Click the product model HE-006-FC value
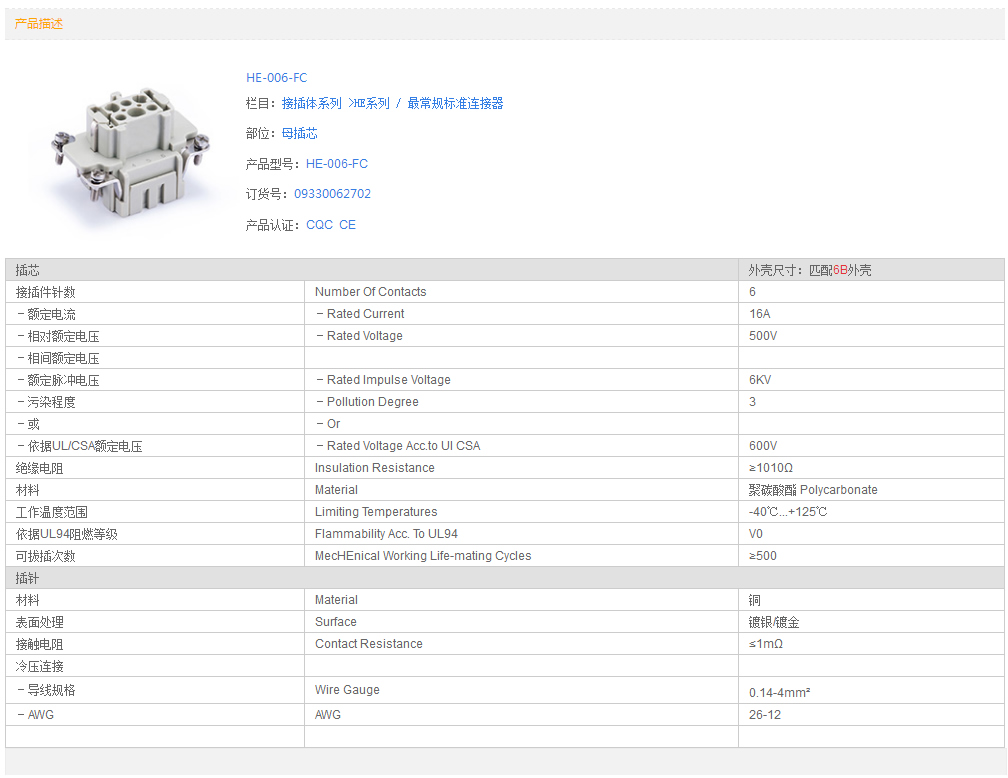This screenshot has height=778, width=1008. point(337,164)
